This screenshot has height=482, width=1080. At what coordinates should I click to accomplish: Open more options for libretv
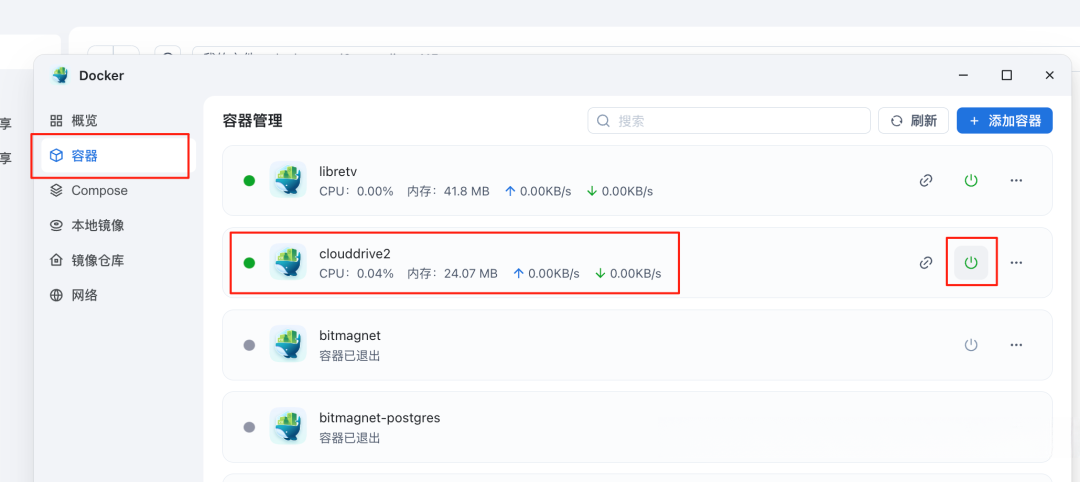(x=1016, y=180)
